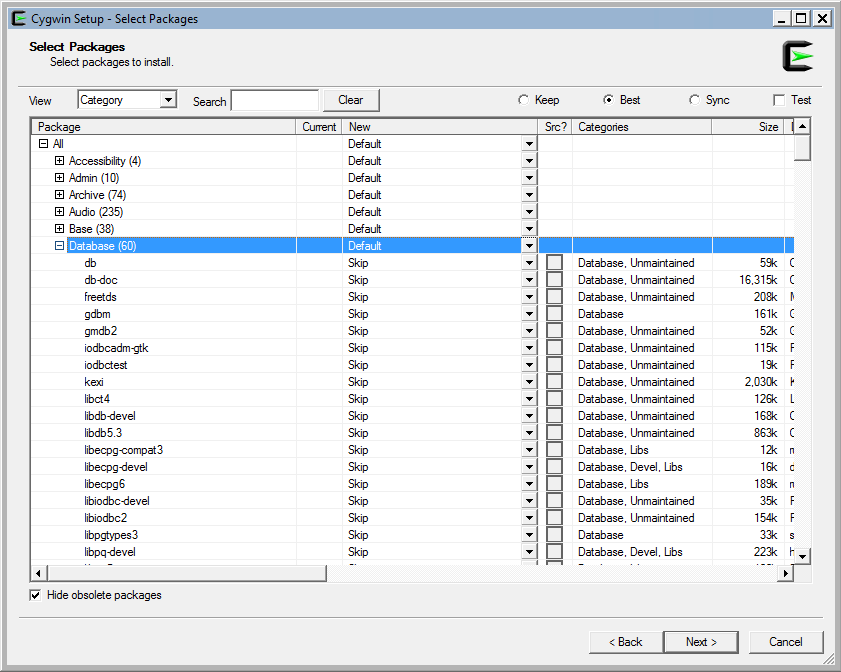Enable the Test checkbox
This screenshot has height=672, width=841.
coord(779,100)
